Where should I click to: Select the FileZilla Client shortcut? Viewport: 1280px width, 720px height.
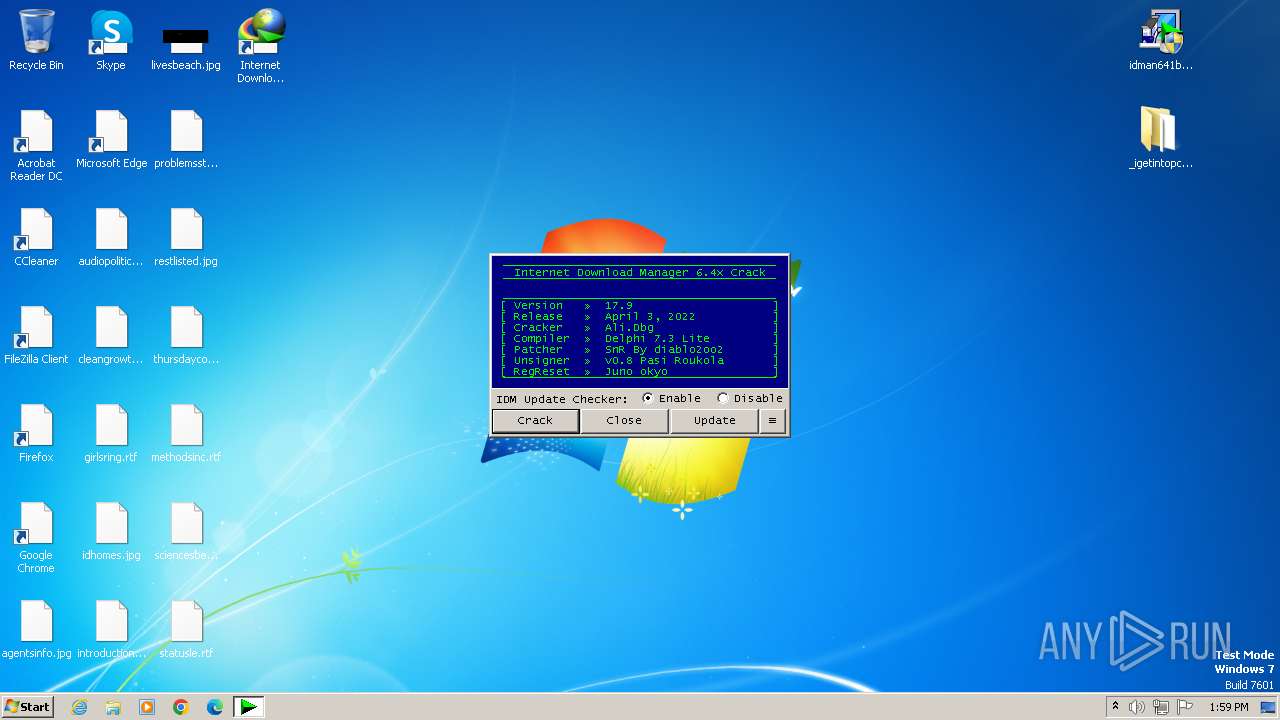(36, 336)
